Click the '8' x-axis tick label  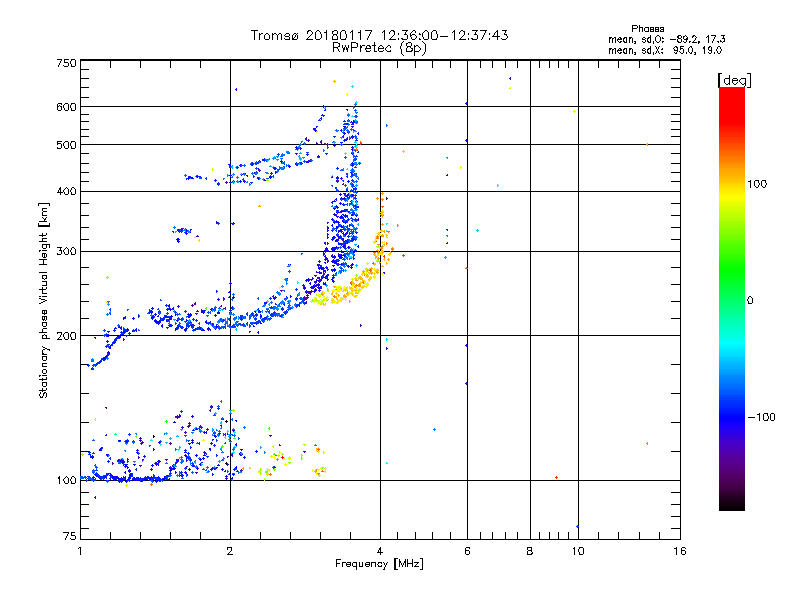tap(530, 551)
